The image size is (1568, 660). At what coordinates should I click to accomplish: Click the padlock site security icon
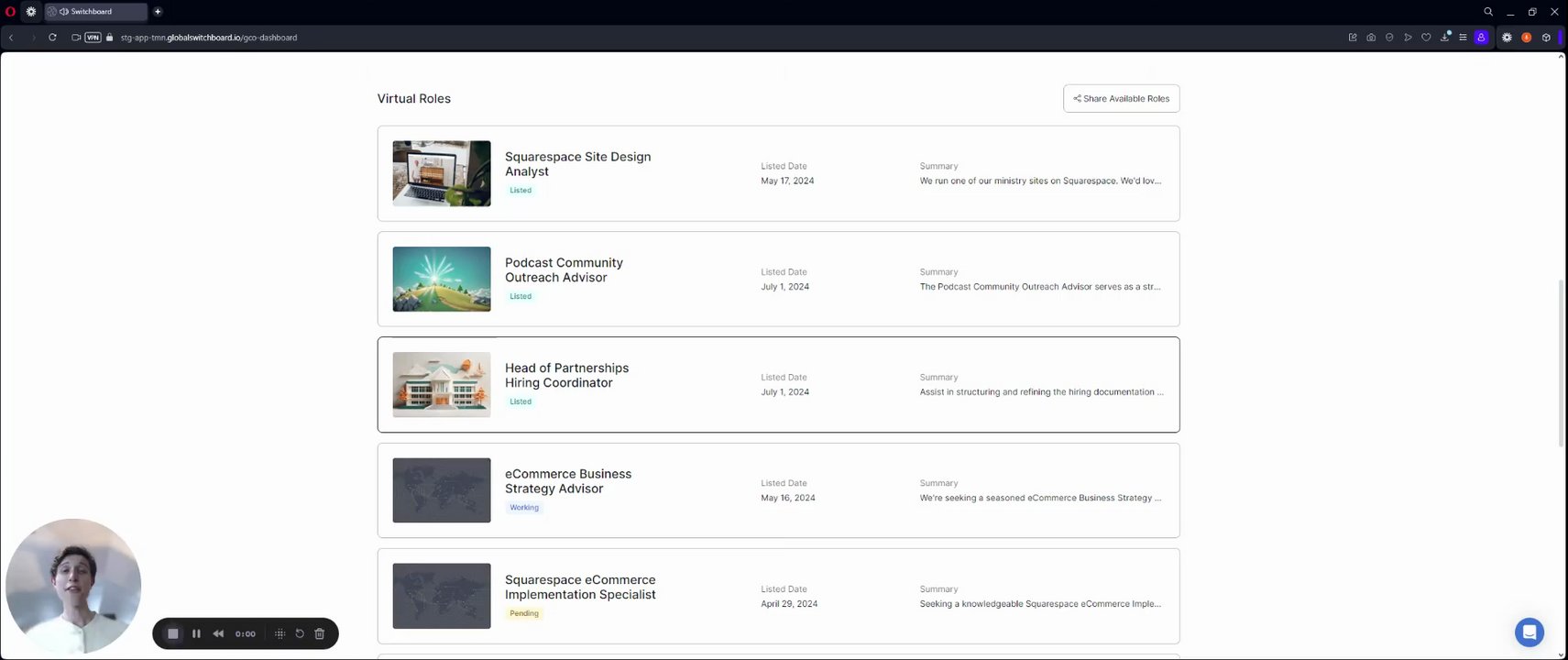click(x=110, y=38)
